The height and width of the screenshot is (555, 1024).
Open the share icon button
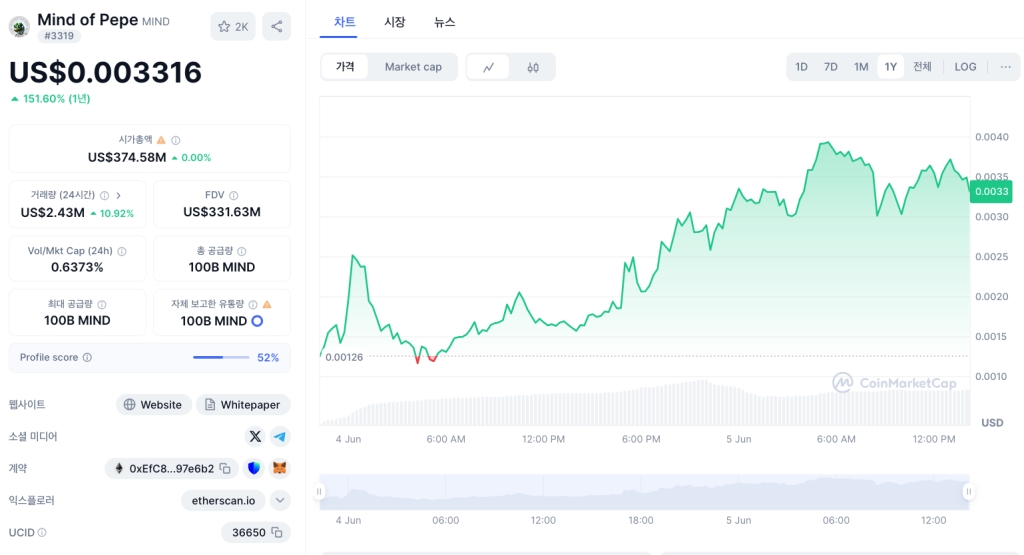(277, 27)
